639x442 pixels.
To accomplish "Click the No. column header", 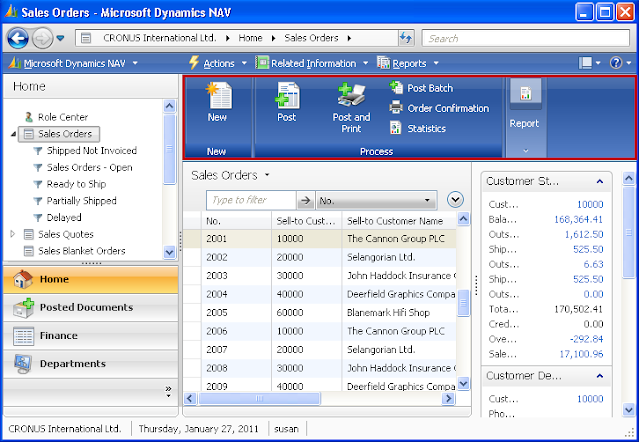I will [236, 221].
